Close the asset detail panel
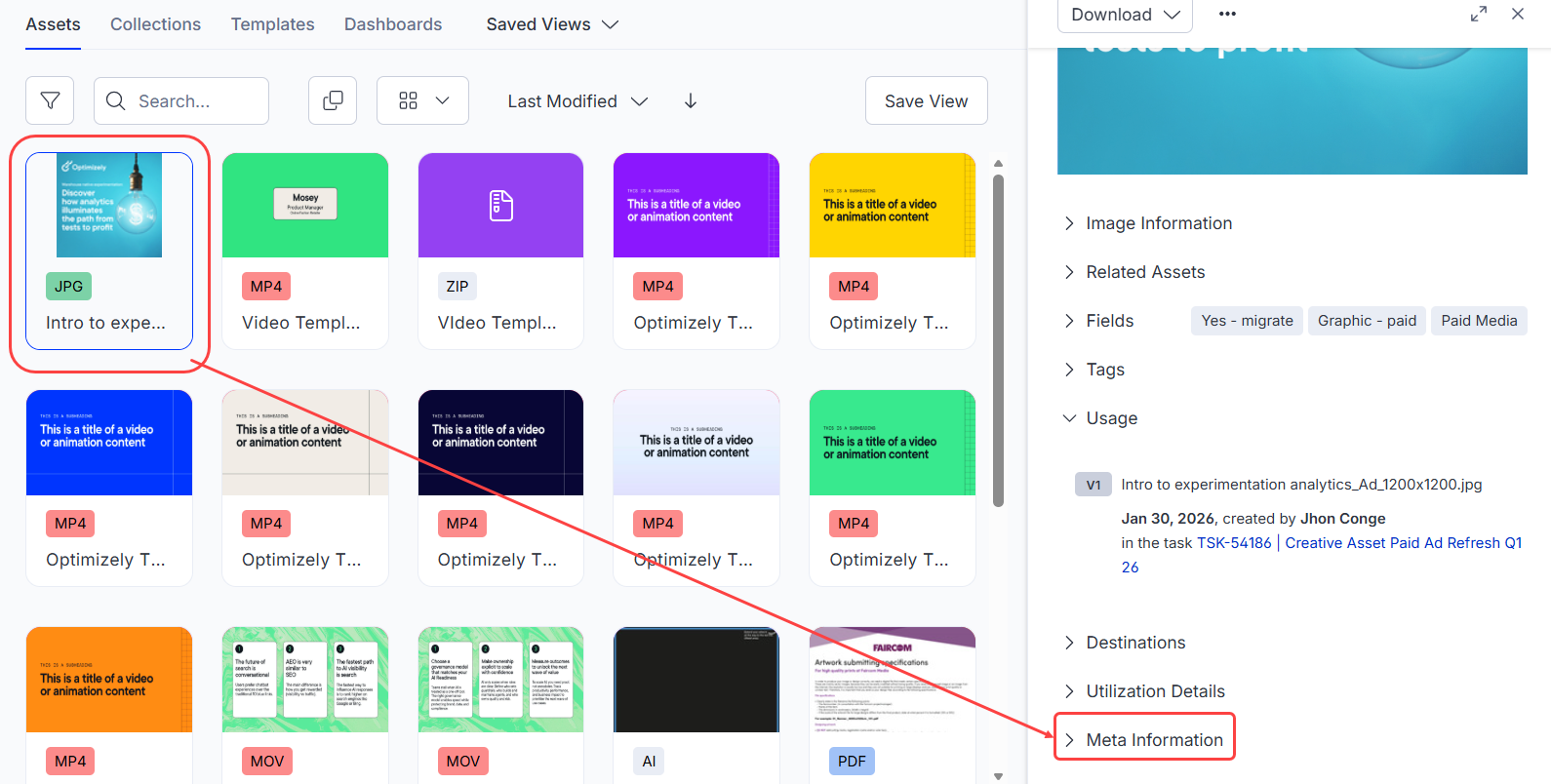 point(1518,14)
